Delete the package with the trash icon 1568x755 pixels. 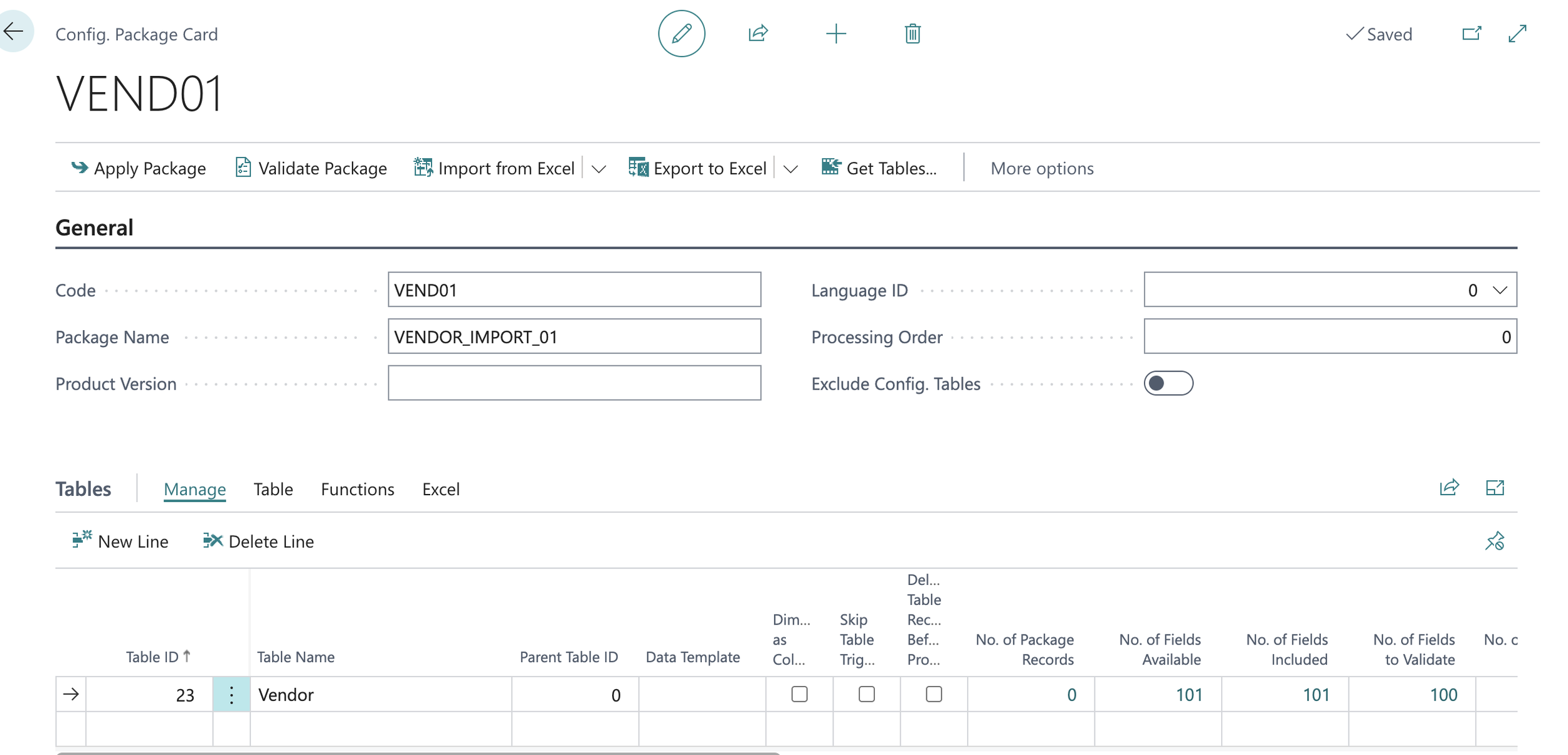913,33
